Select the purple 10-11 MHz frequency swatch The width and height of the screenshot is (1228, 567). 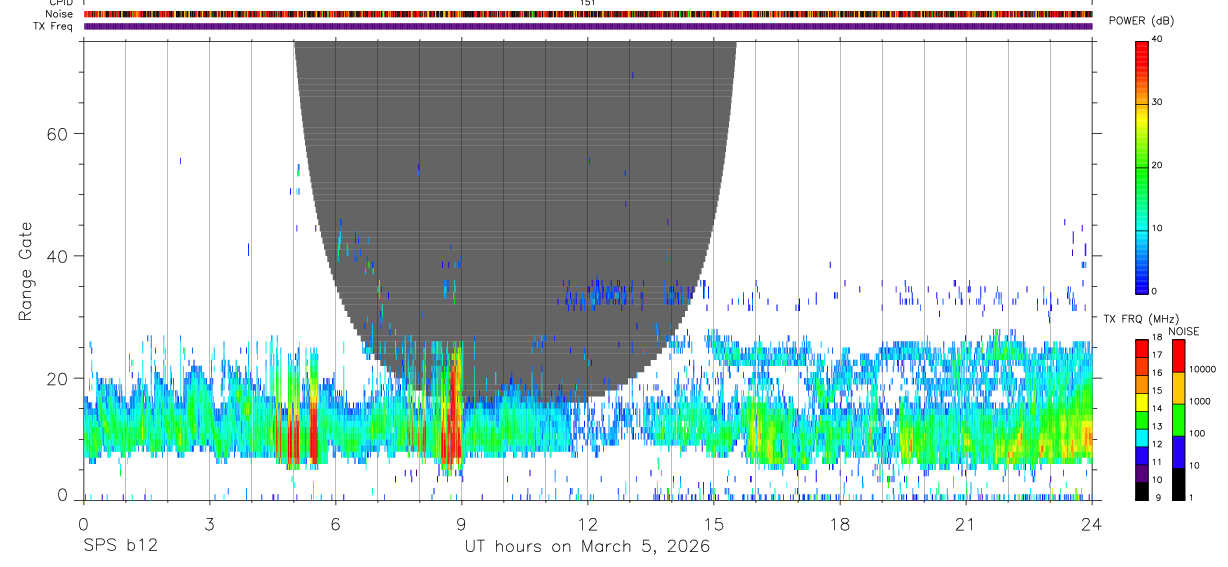(1143, 473)
